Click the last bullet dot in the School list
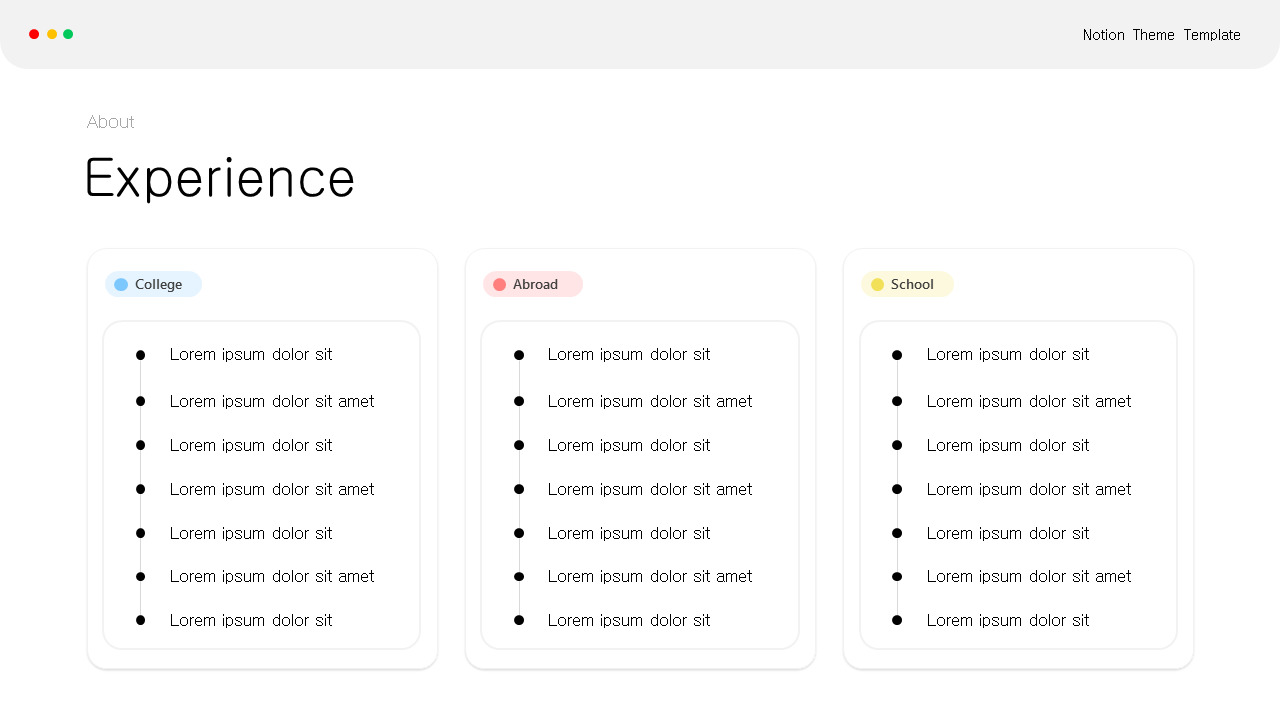Viewport: 1280px width, 720px height. coord(897,621)
